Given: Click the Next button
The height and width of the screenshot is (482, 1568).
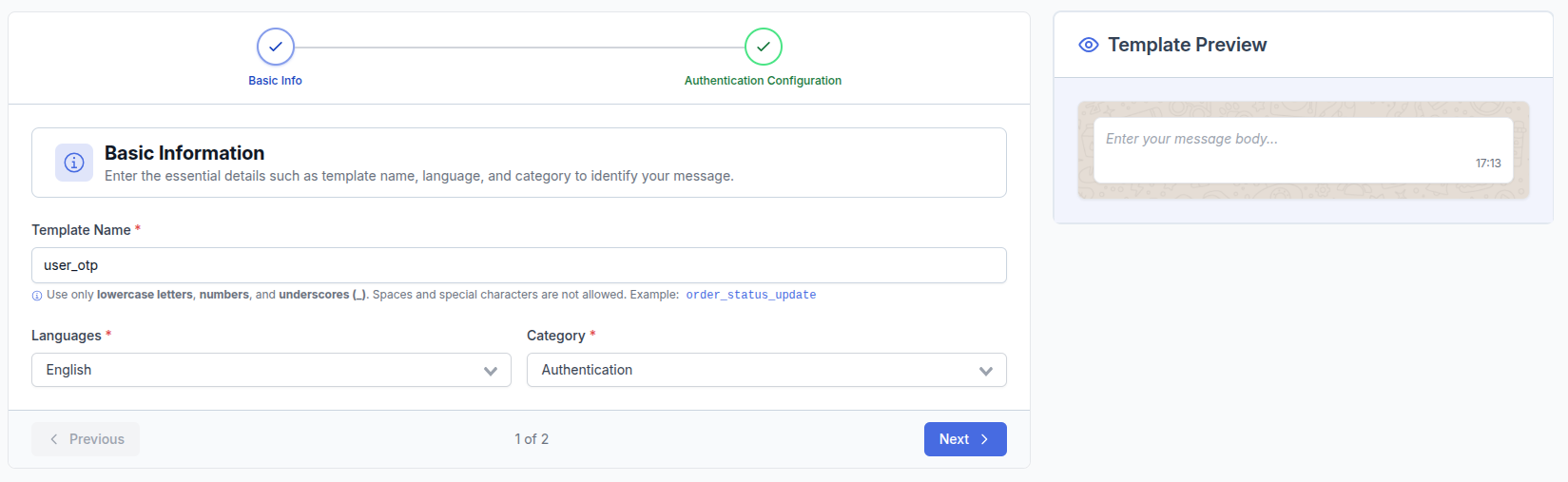Looking at the screenshot, I should point(965,439).
